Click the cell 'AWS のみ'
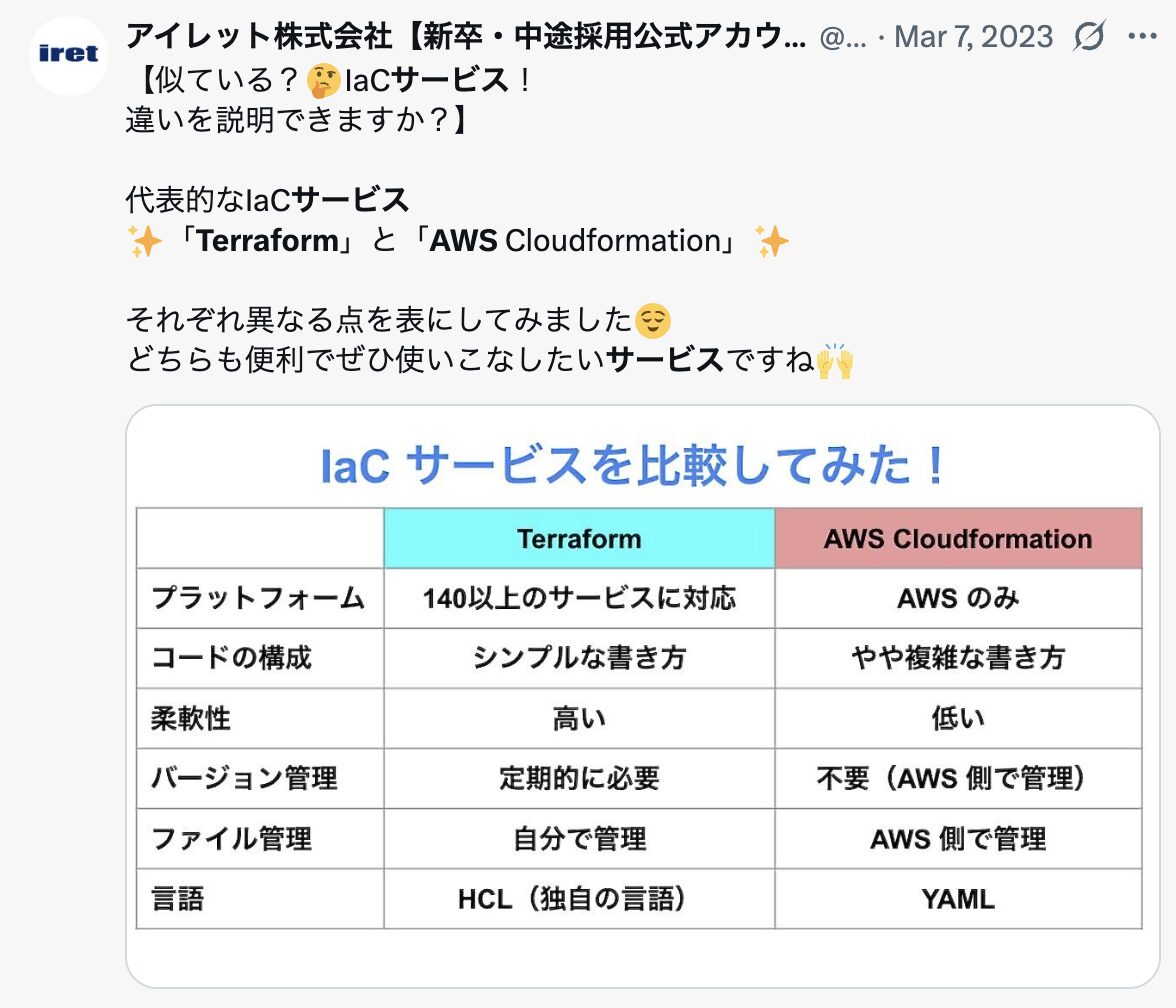Viewport: 1176px width, 1008px height. point(958,598)
